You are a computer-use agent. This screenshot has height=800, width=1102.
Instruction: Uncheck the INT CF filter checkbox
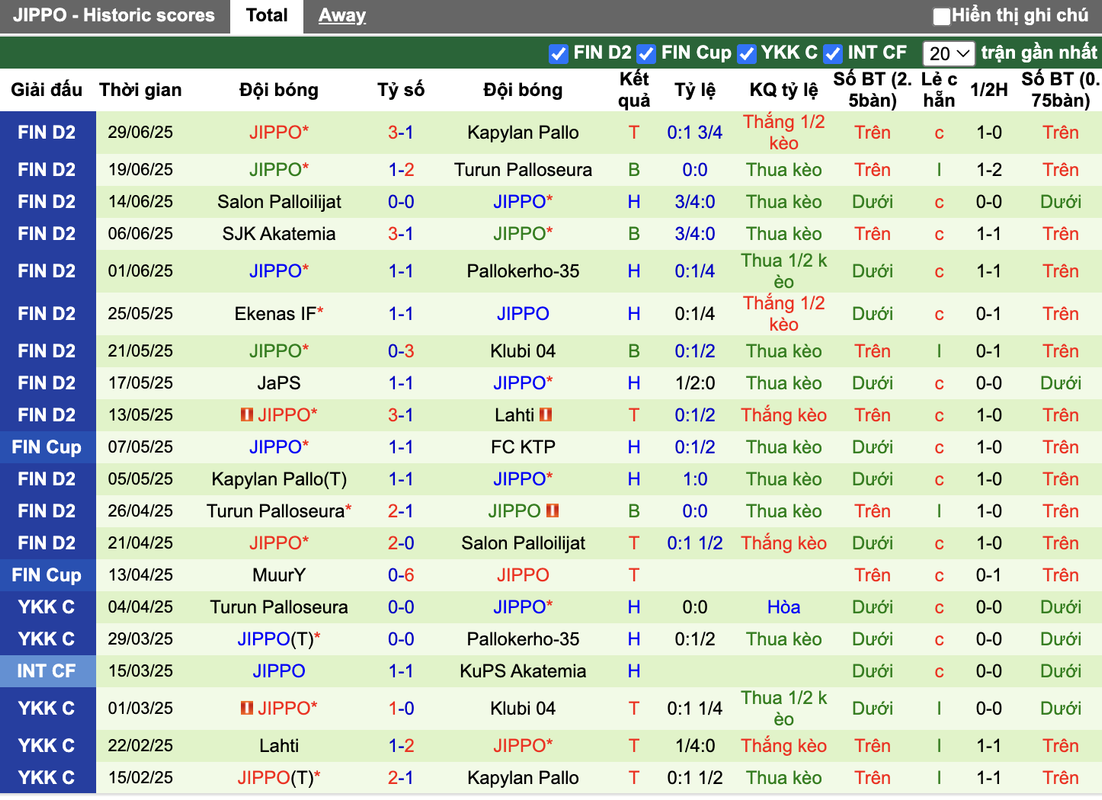click(832, 53)
